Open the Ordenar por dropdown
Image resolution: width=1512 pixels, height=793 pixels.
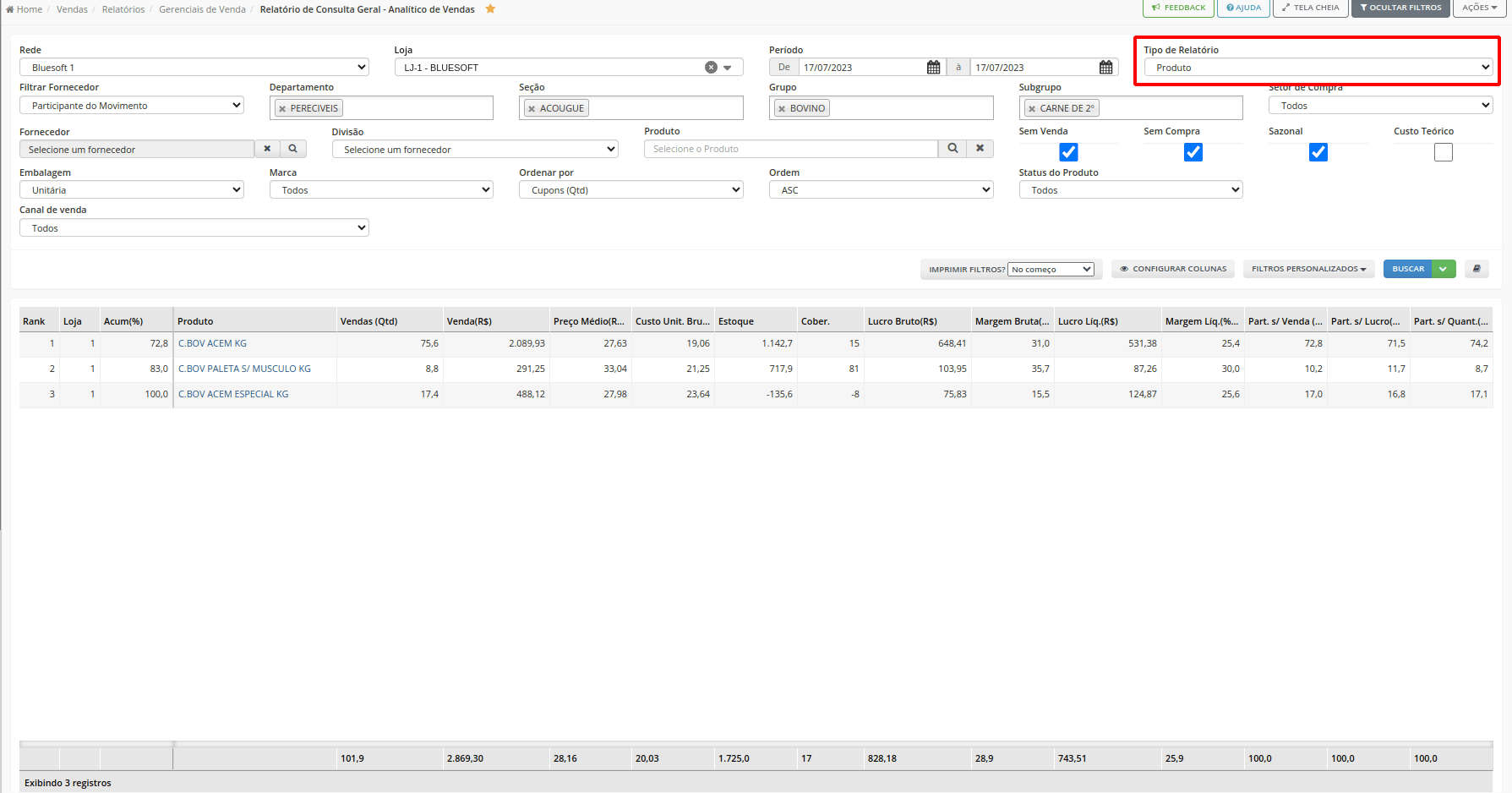pyautogui.click(x=631, y=190)
